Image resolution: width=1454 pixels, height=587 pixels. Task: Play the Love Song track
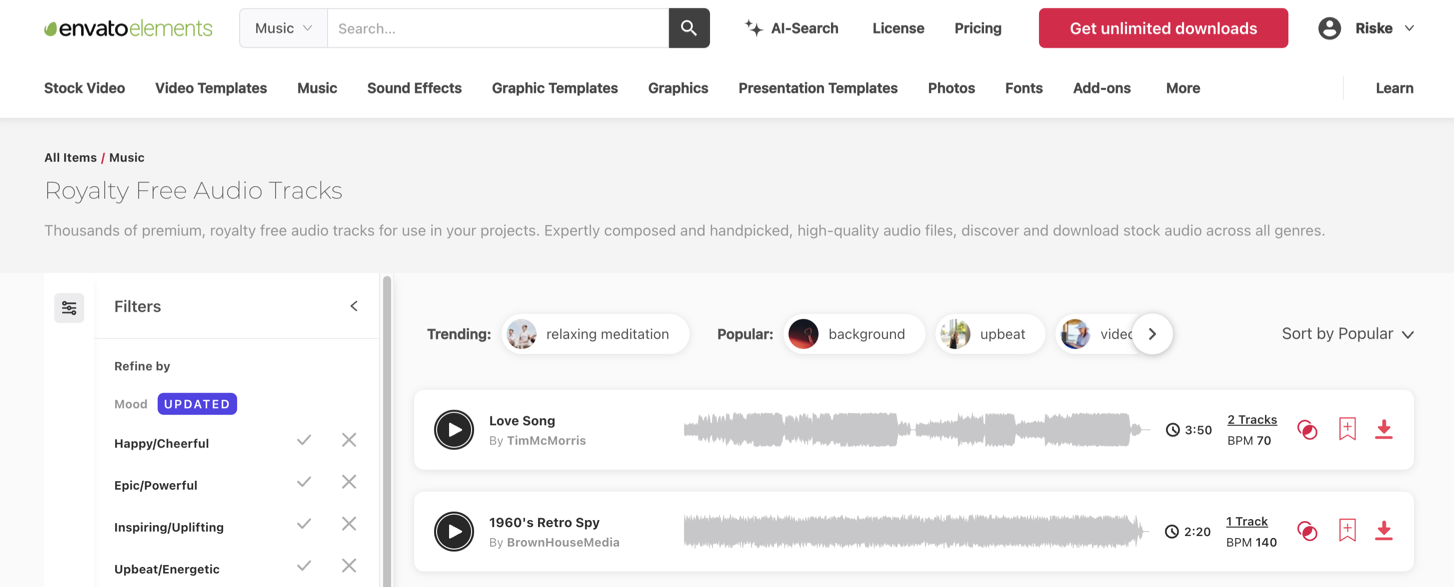pos(454,430)
